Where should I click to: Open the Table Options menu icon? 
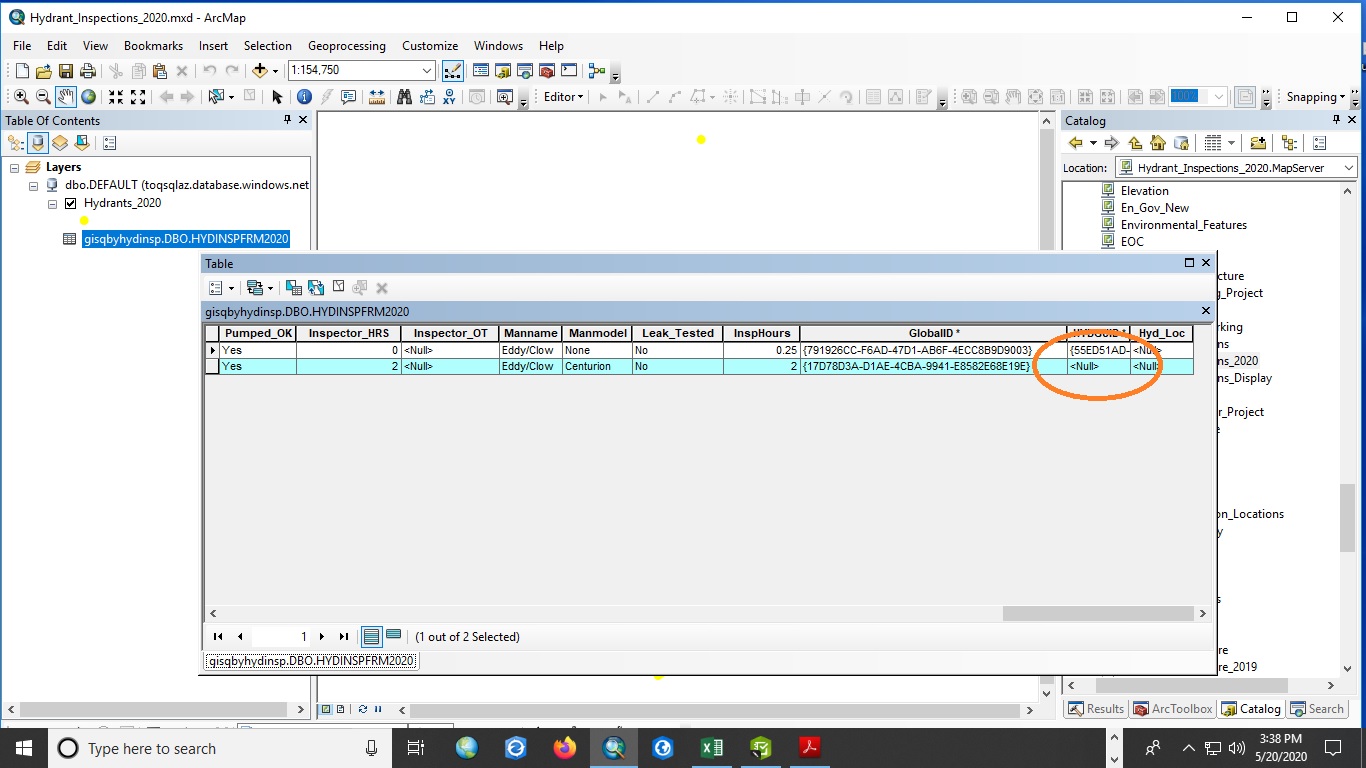(x=219, y=288)
